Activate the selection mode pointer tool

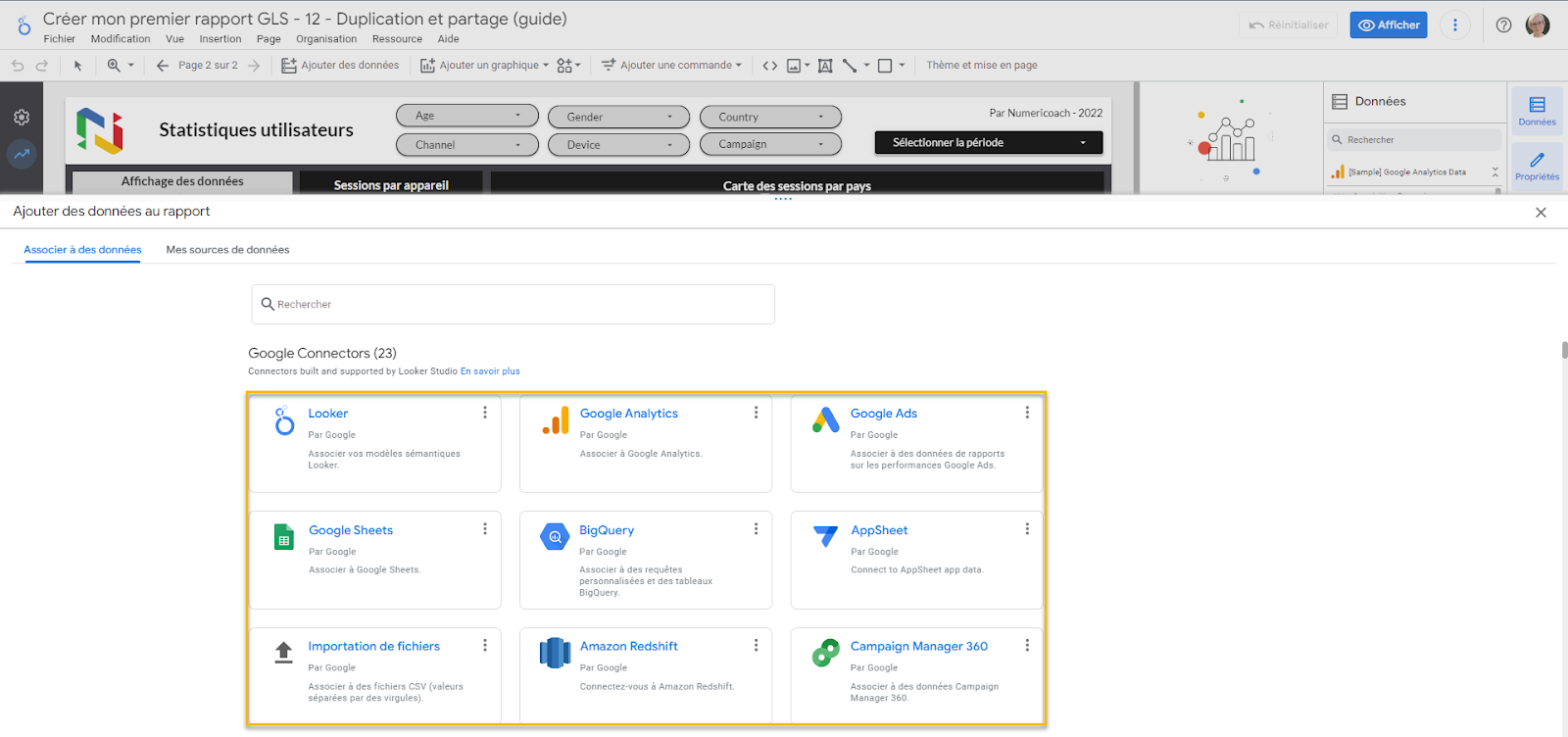pyautogui.click(x=77, y=66)
